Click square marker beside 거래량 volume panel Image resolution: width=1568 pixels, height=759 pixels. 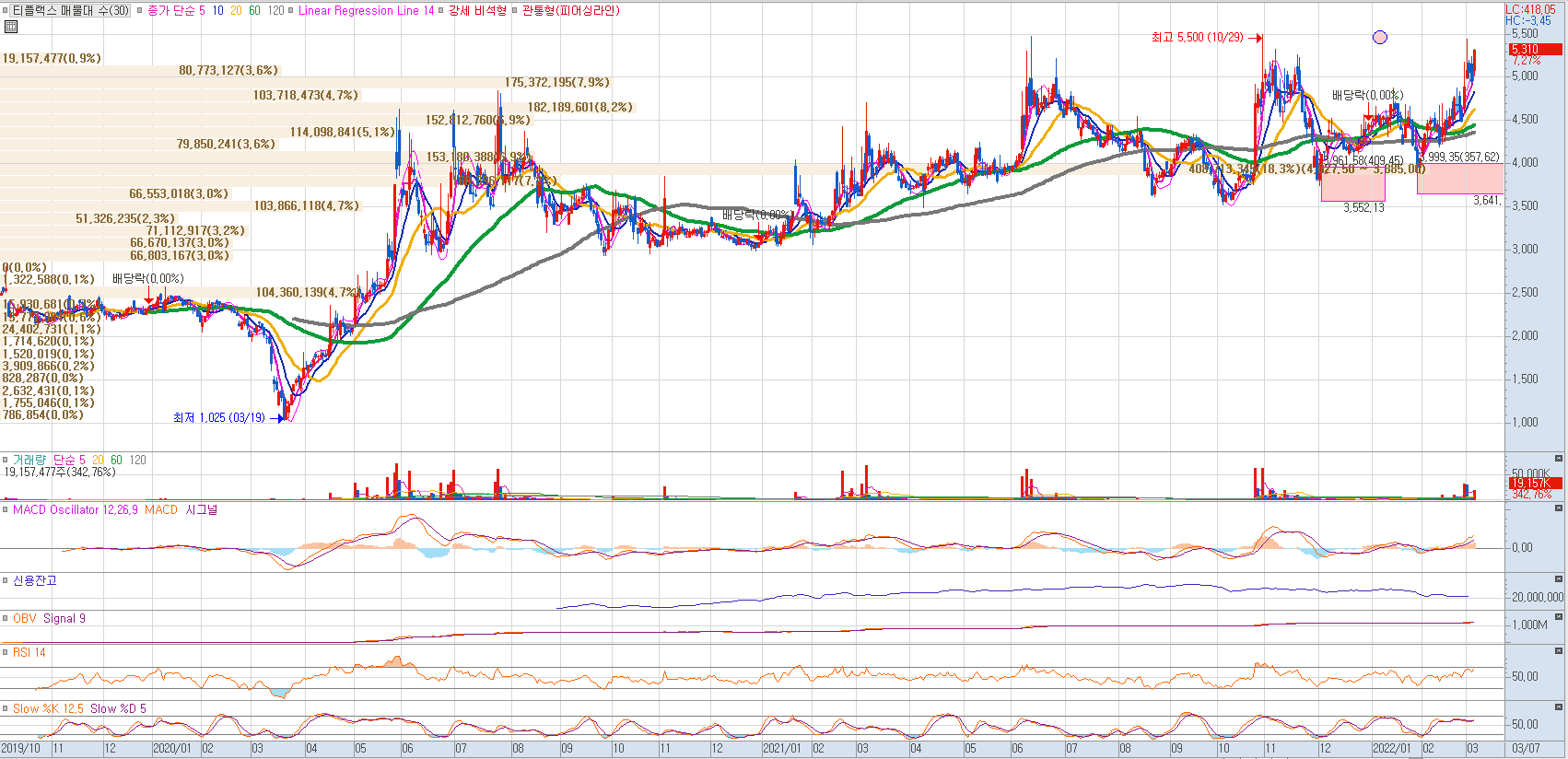click(6, 459)
